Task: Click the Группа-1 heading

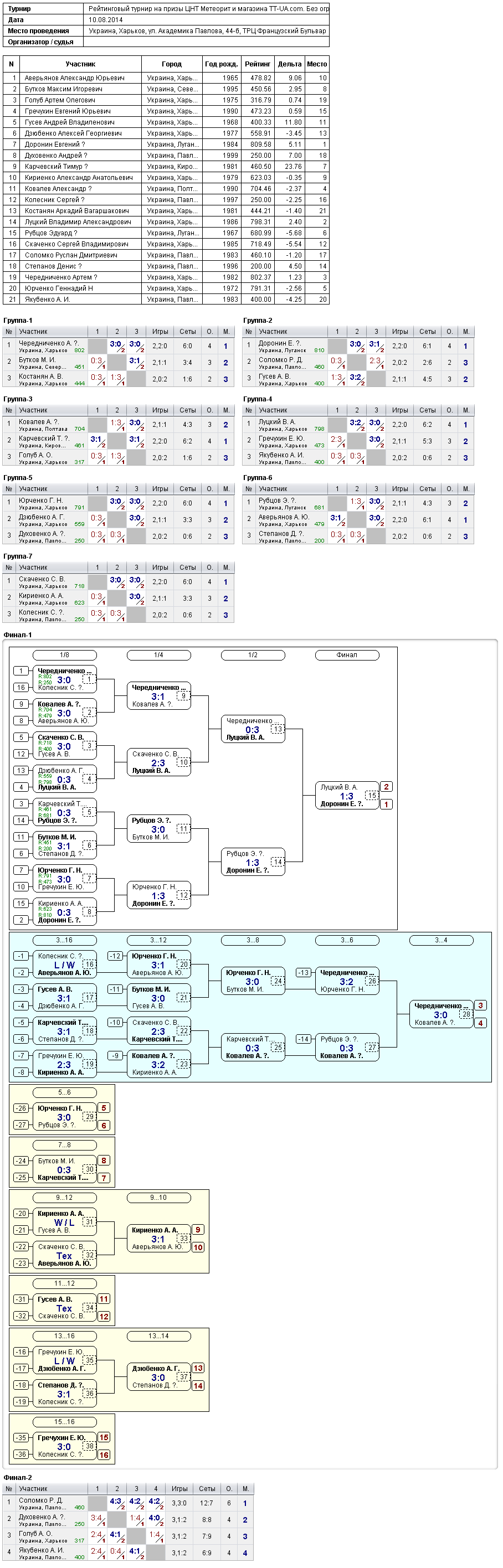Action: tap(18, 320)
